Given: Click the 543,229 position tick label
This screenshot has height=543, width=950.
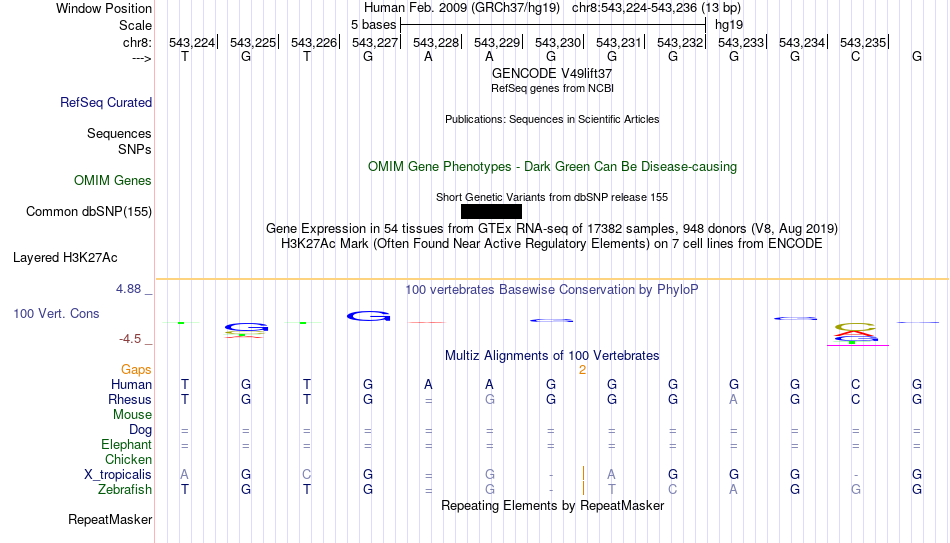Looking at the screenshot, I should 497,42.
